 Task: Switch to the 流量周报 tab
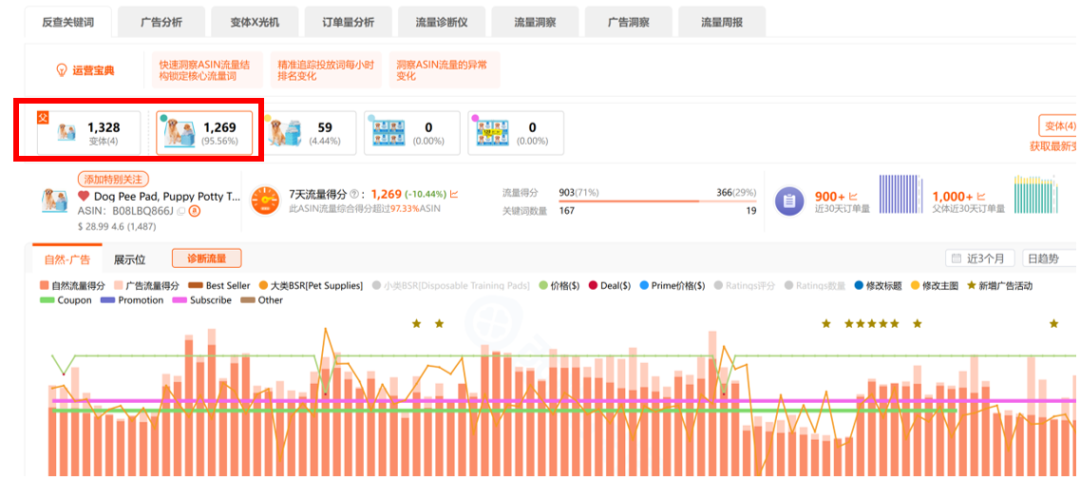pos(722,21)
